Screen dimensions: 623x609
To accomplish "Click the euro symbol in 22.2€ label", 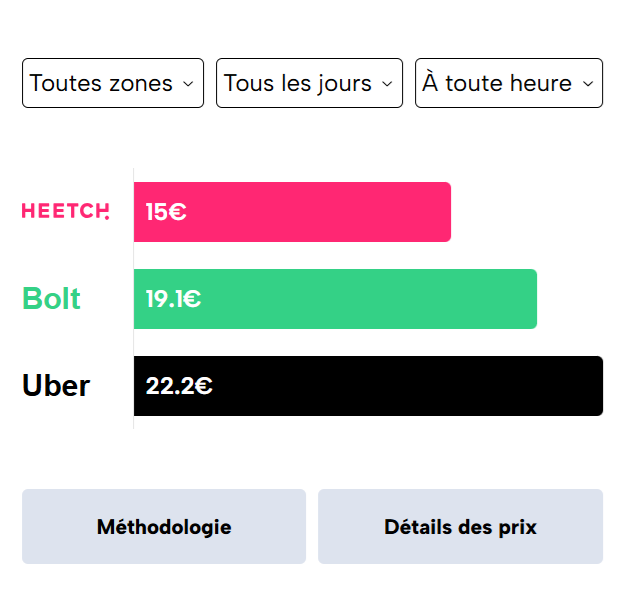I will pos(204,386).
